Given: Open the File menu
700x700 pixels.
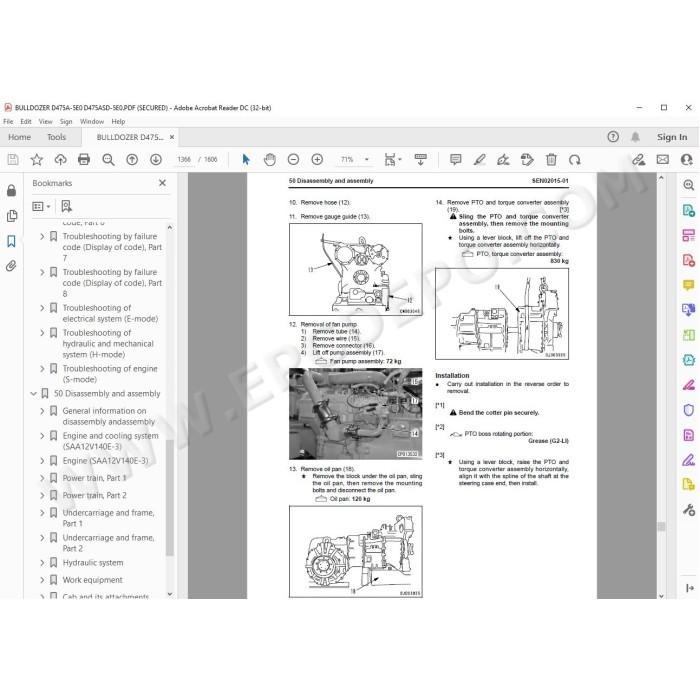Looking at the screenshot, I should pos(8,121).
